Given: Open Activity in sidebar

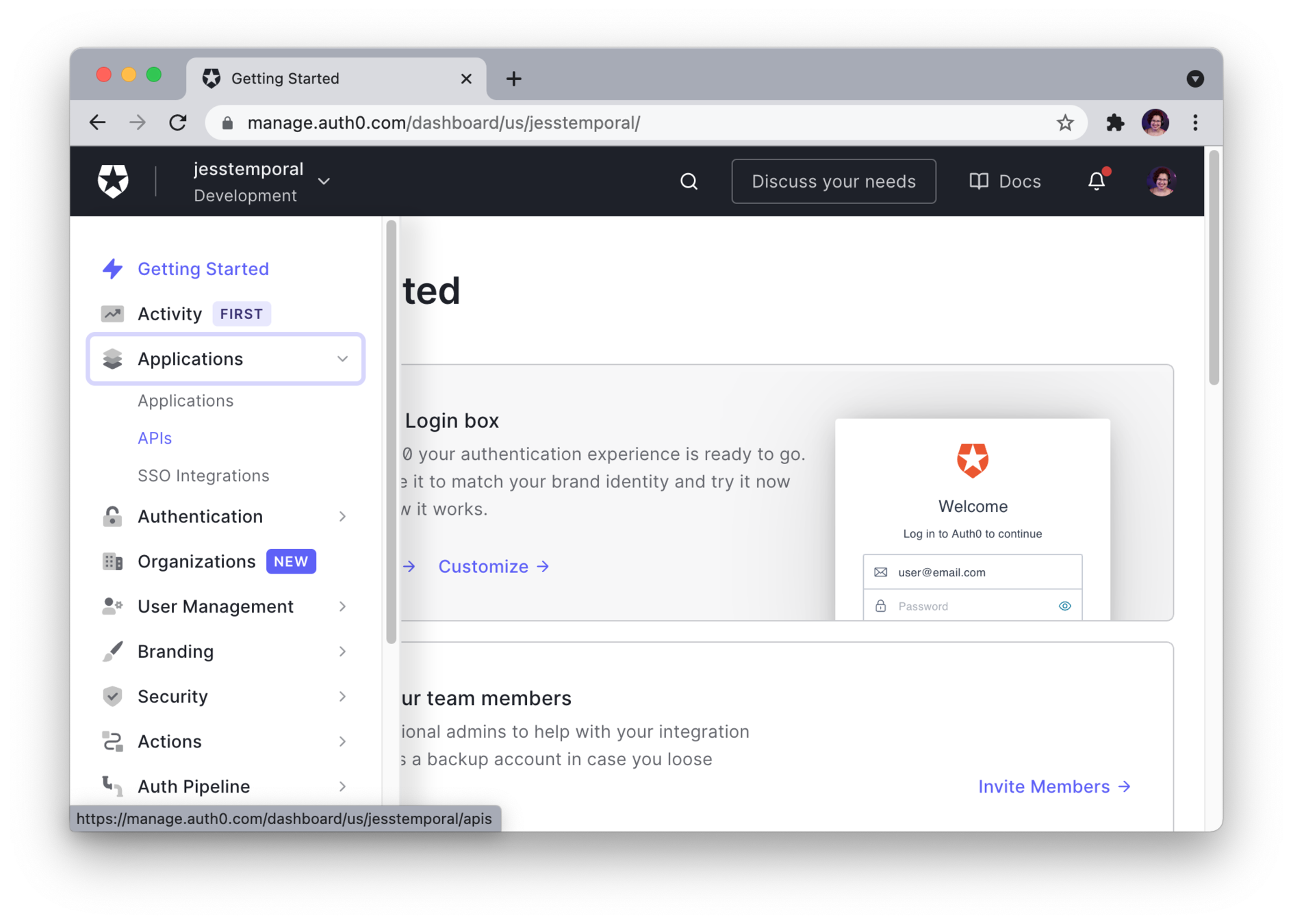Looking at the screenshot, I should click(170, 314).
